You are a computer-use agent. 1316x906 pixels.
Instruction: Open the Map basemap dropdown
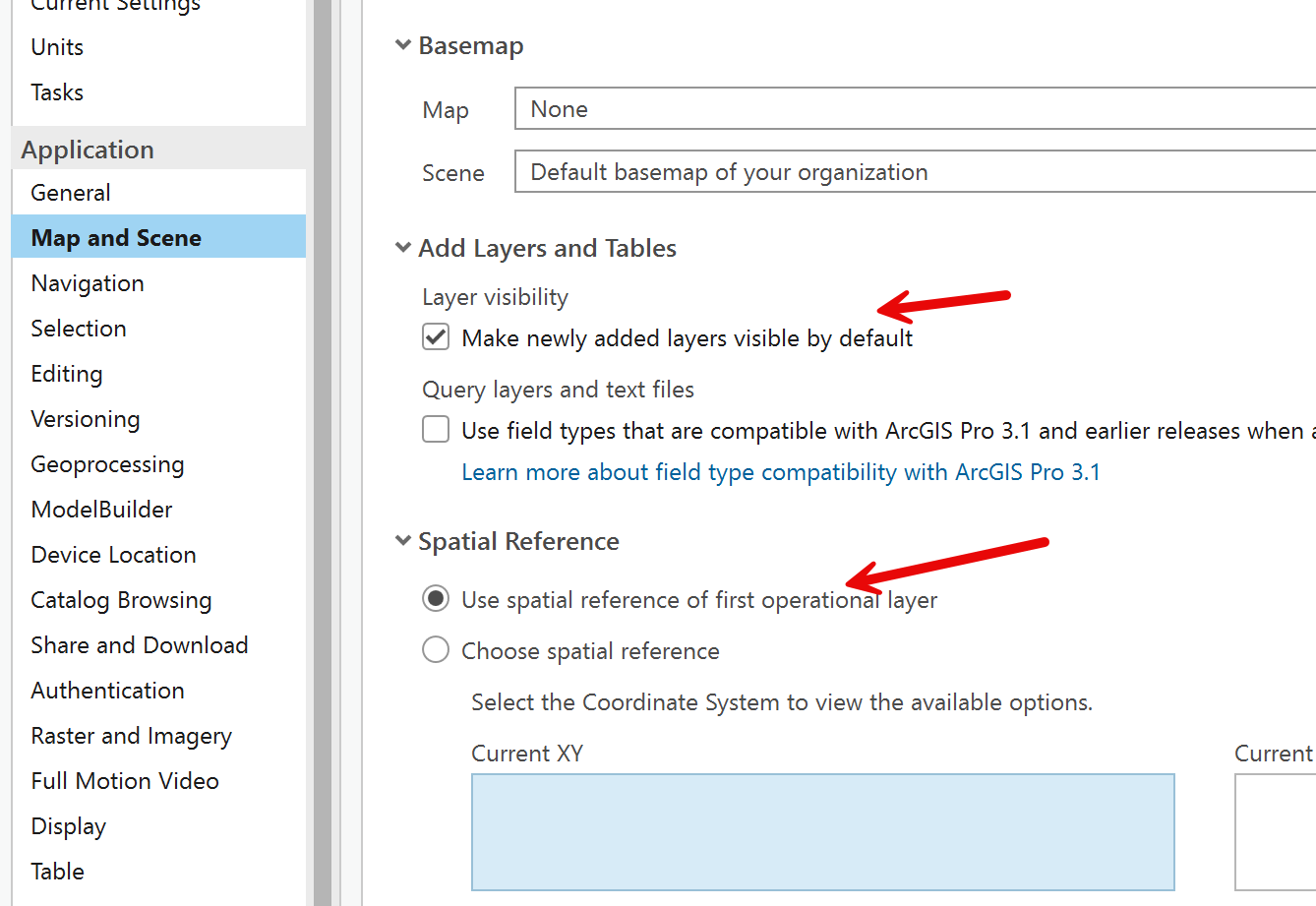pyautogui.click(x=915, y=109)
